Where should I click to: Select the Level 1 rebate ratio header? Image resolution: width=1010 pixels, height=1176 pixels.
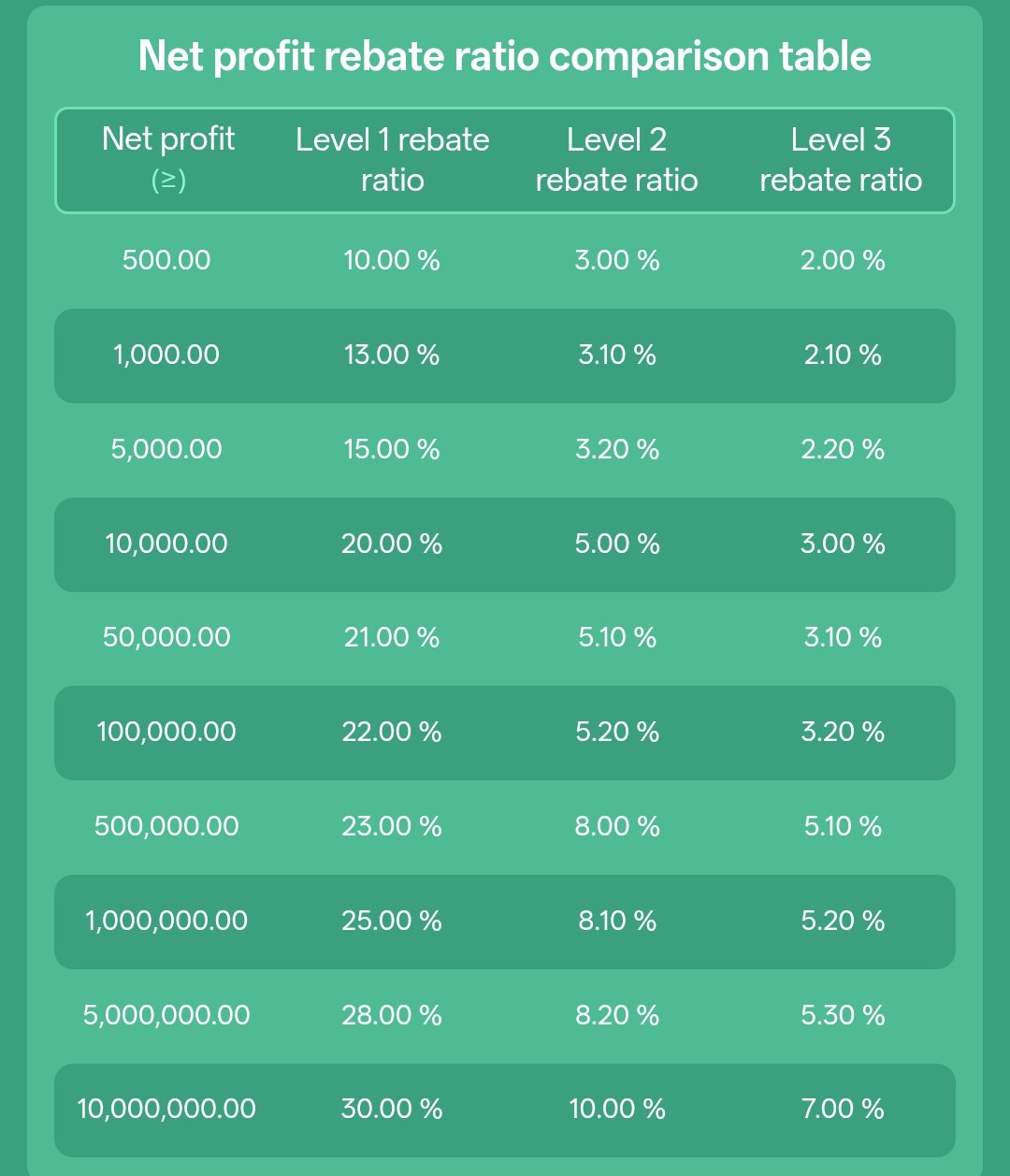(x=393, y=159)
